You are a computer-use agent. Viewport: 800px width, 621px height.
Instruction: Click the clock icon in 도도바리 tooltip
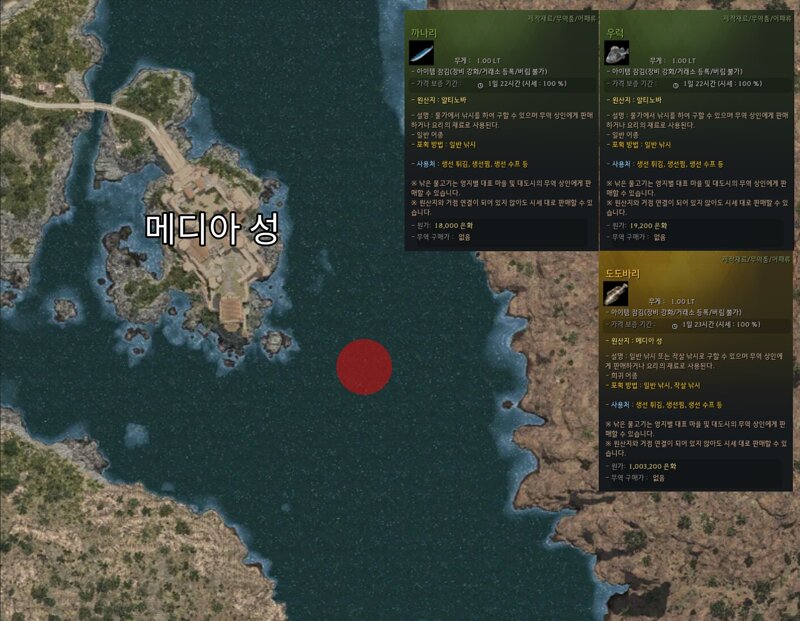pyautogui.click(x=674, y=326)
